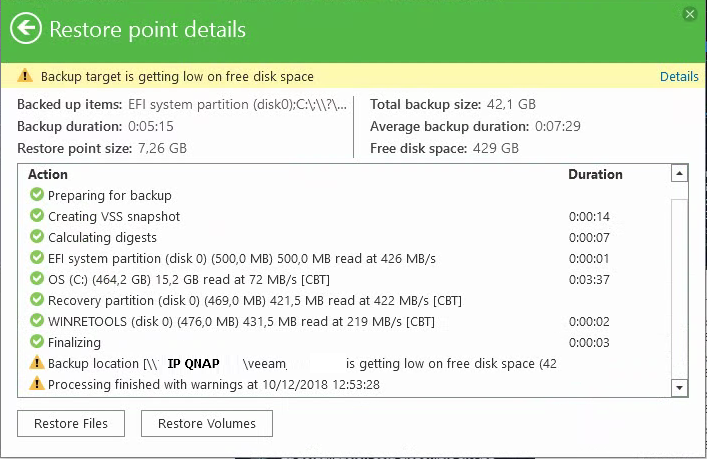Click the Action column header
This screenshot has width=707, height=459.
coord(48,174)
